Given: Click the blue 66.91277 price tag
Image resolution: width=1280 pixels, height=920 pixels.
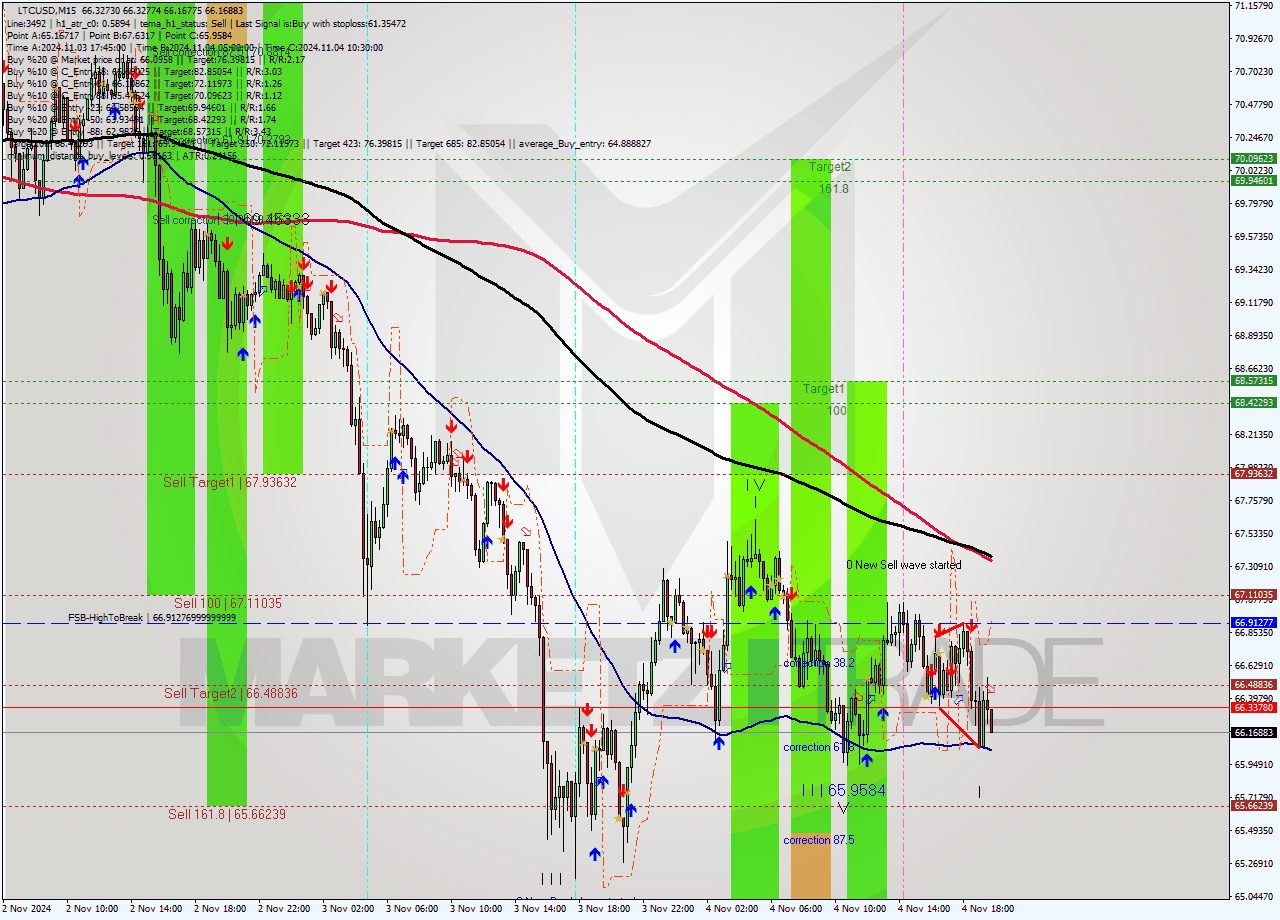Looking at the screenshot, I should pos(1253,623).
